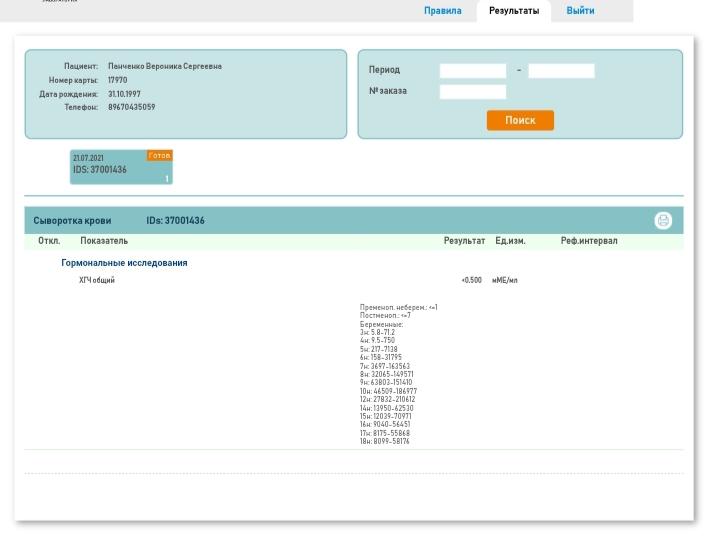Focus the № заказа input field
This screenshot has height=539, width=719.
pyautogui.click(x=473, y=92)
